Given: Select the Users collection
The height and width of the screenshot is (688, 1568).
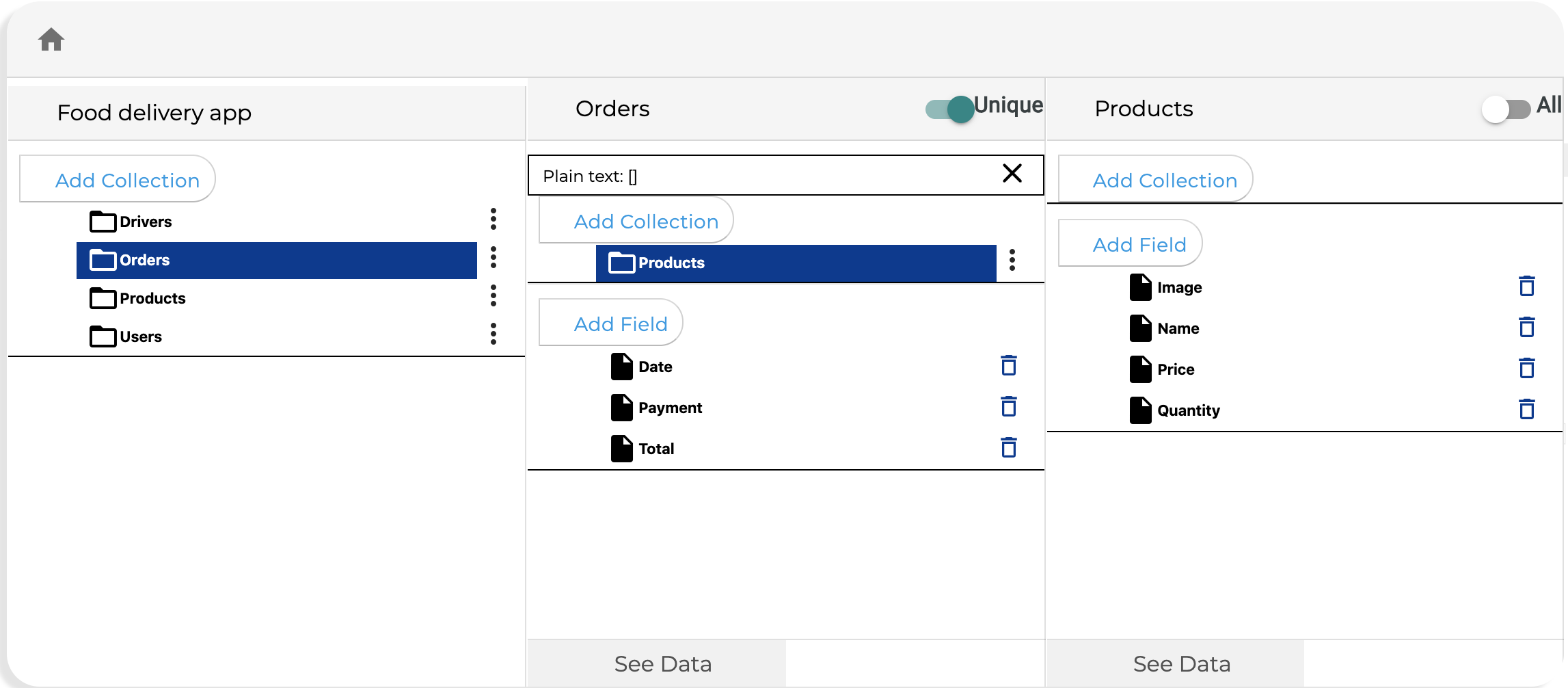Looking at the screenshot, I should pos(277,336).
